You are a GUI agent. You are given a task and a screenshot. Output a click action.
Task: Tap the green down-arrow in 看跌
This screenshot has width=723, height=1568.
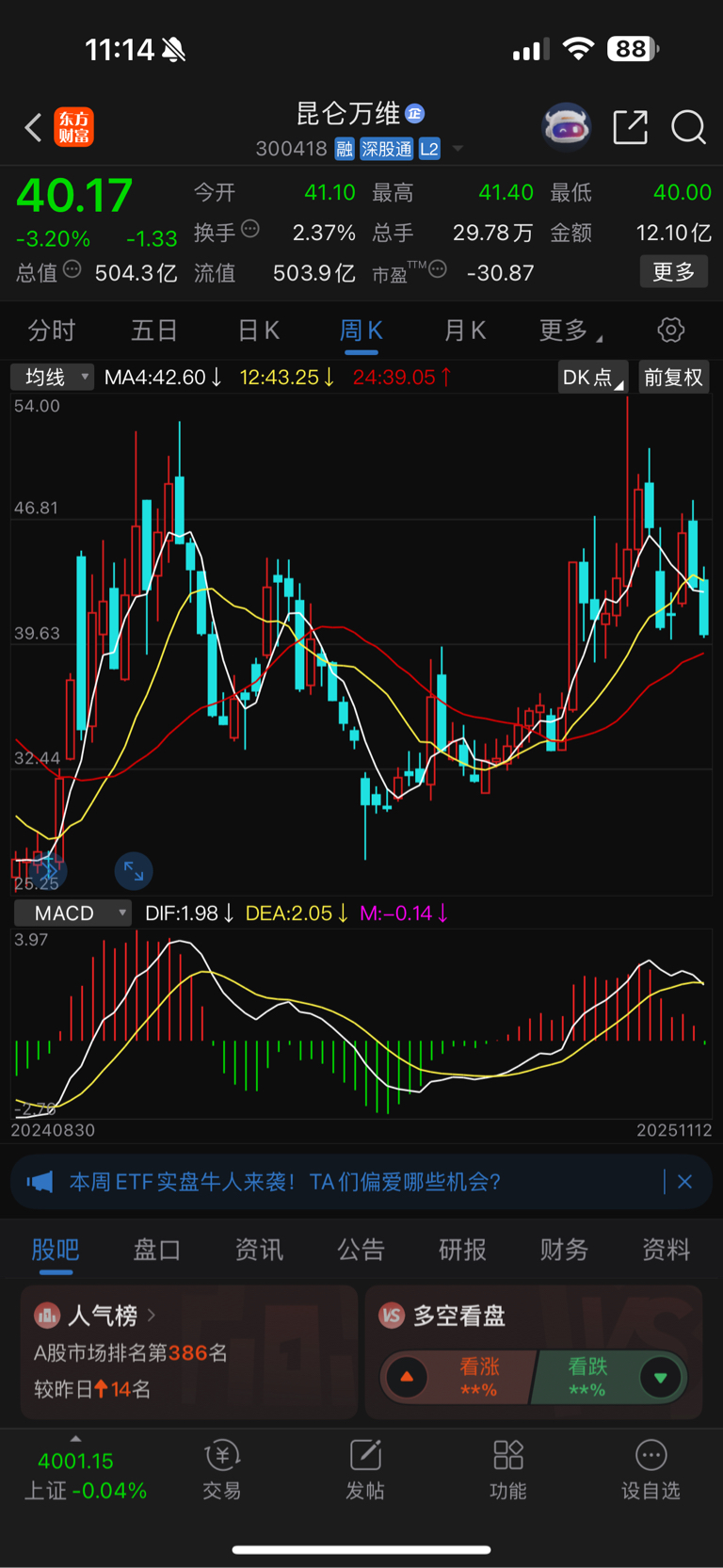[660, 1377]
